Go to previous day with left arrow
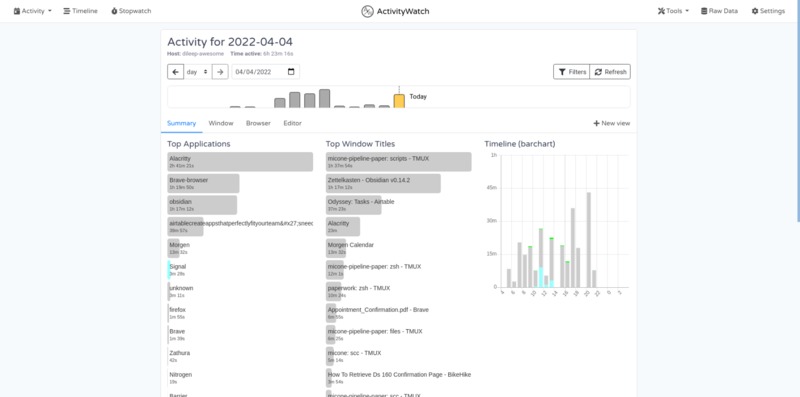This screenshot has height=397, width=800. coord(175,72)
